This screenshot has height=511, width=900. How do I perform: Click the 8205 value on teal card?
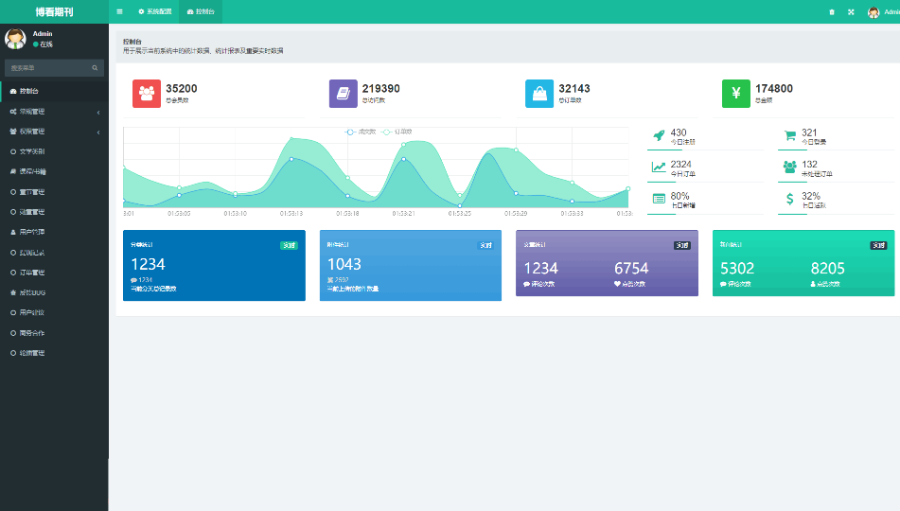click(828, 268)
